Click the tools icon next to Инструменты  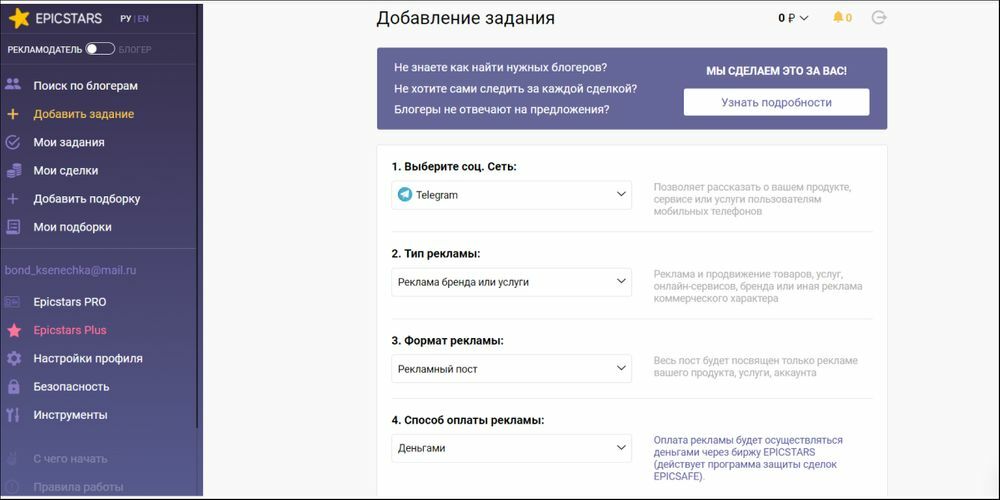tap(13, 415)
